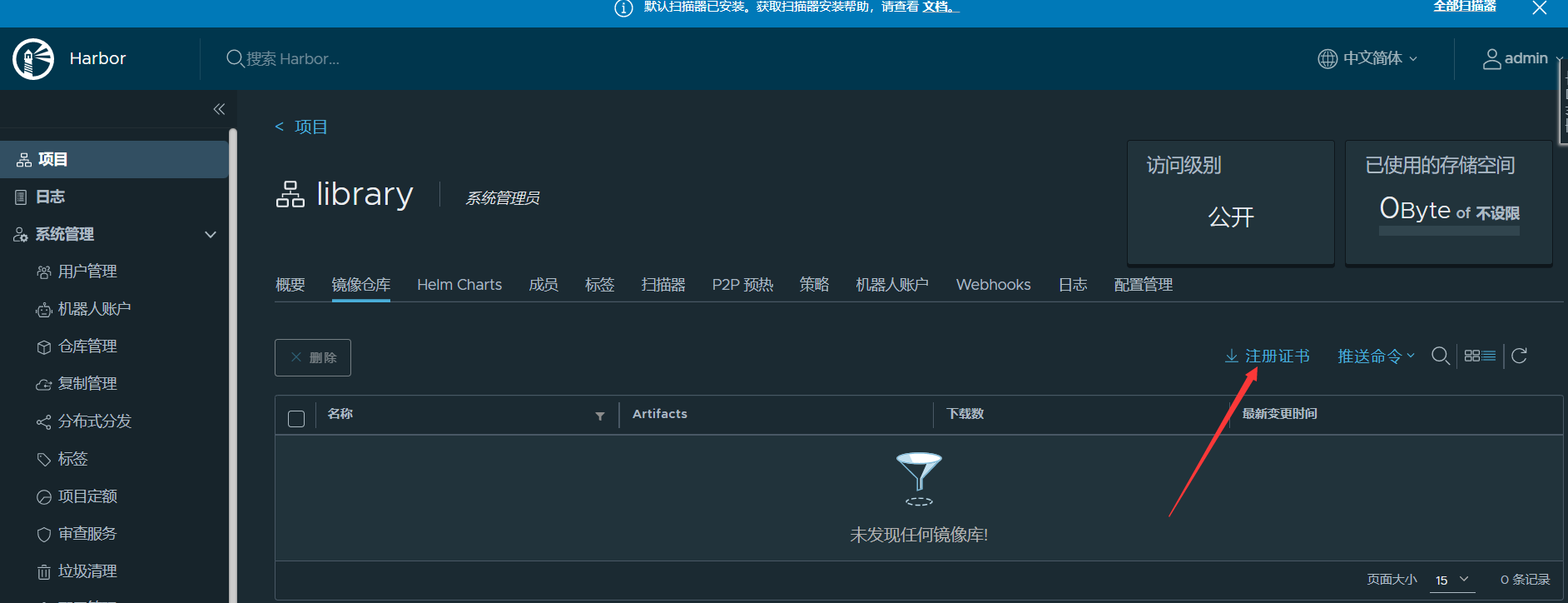Image resolution: width=1568 pixels, height=603 pixels.
Task: Switch to the Webhooks tab
Action: pyautogui.click(x=994, y=285)
